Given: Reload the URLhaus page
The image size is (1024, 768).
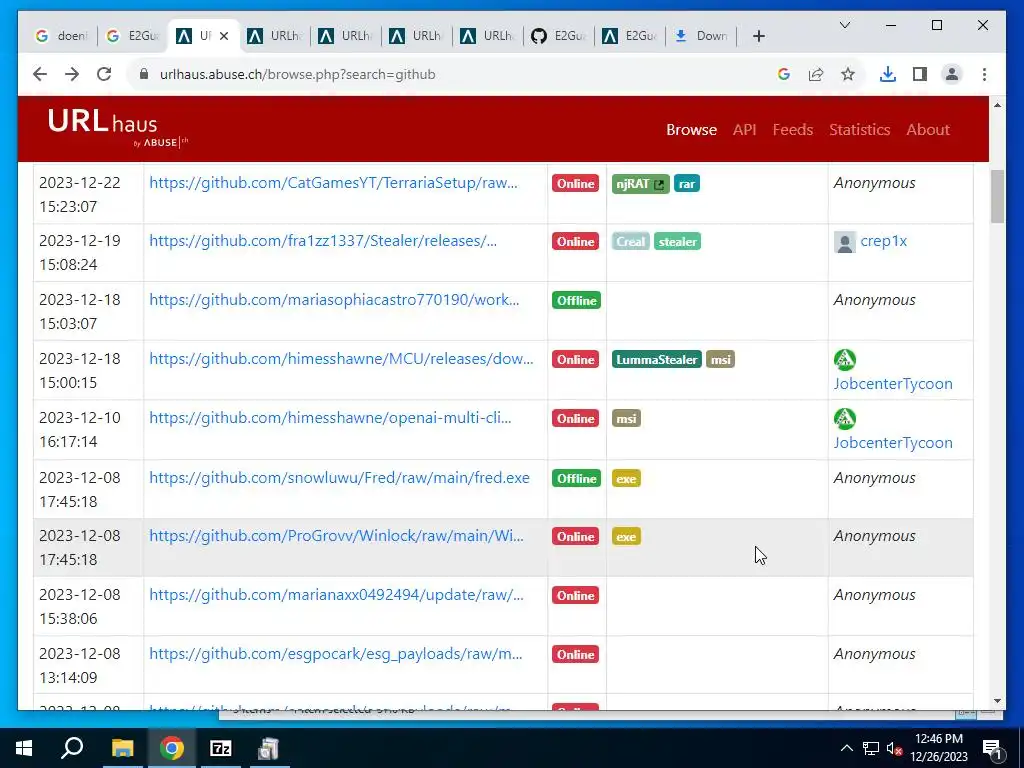Looking at the screenshot, I should pyautogui.click(x=104, y=74).
